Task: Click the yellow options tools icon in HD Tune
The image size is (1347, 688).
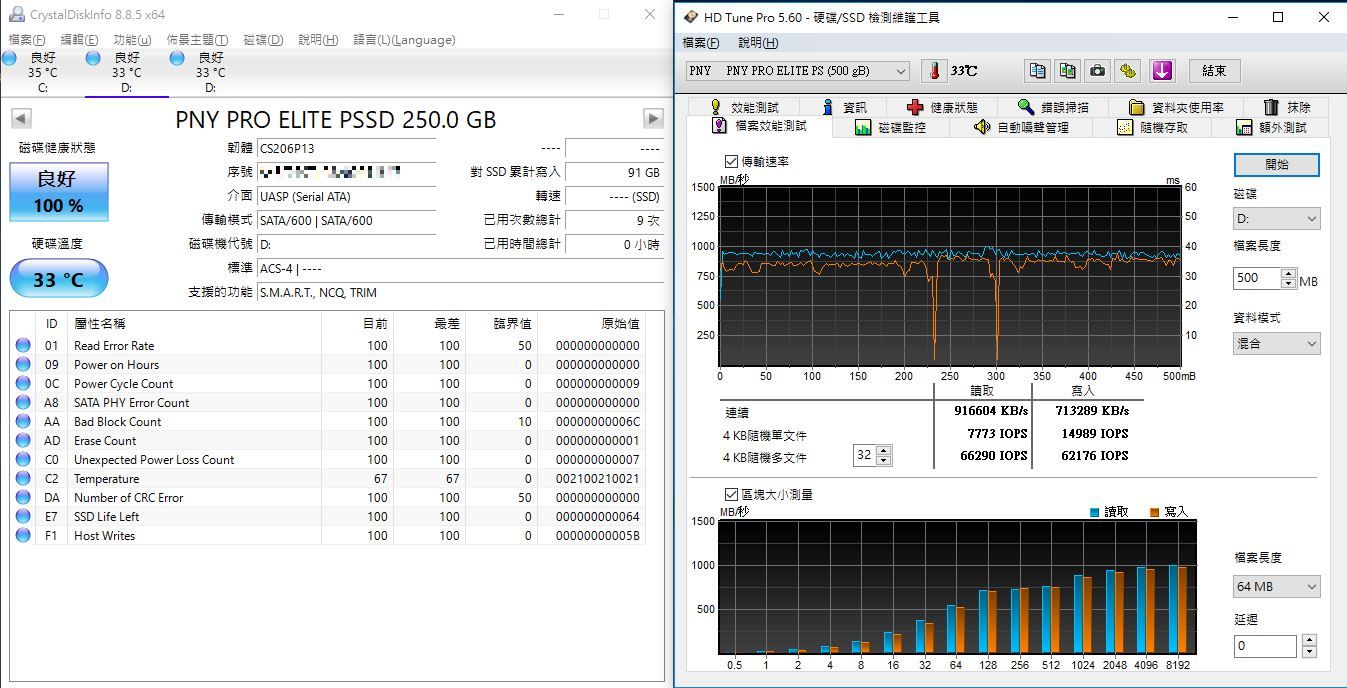Action: [x=1128, y=71]
